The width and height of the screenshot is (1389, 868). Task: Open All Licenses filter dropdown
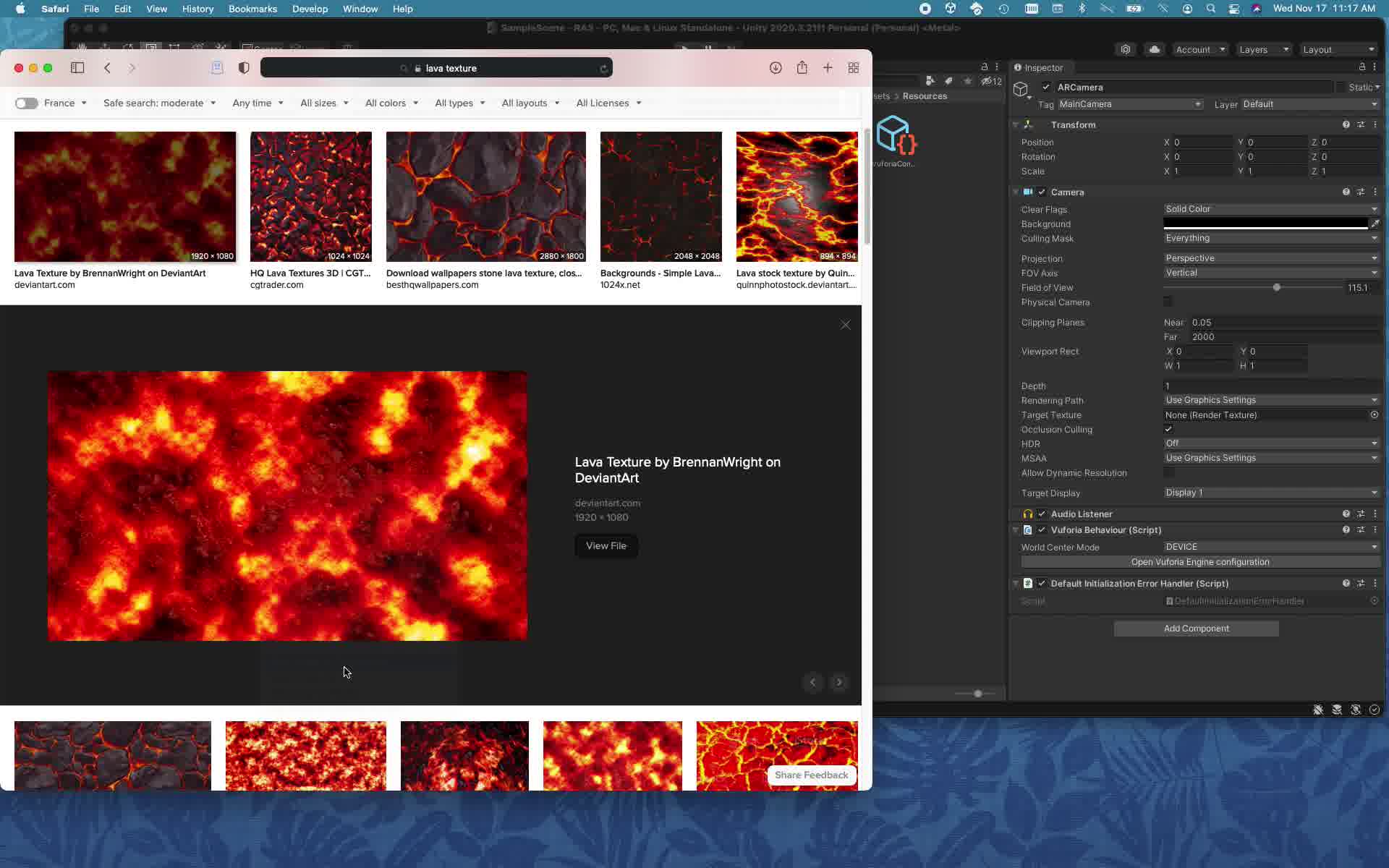(x=608, y=103)
